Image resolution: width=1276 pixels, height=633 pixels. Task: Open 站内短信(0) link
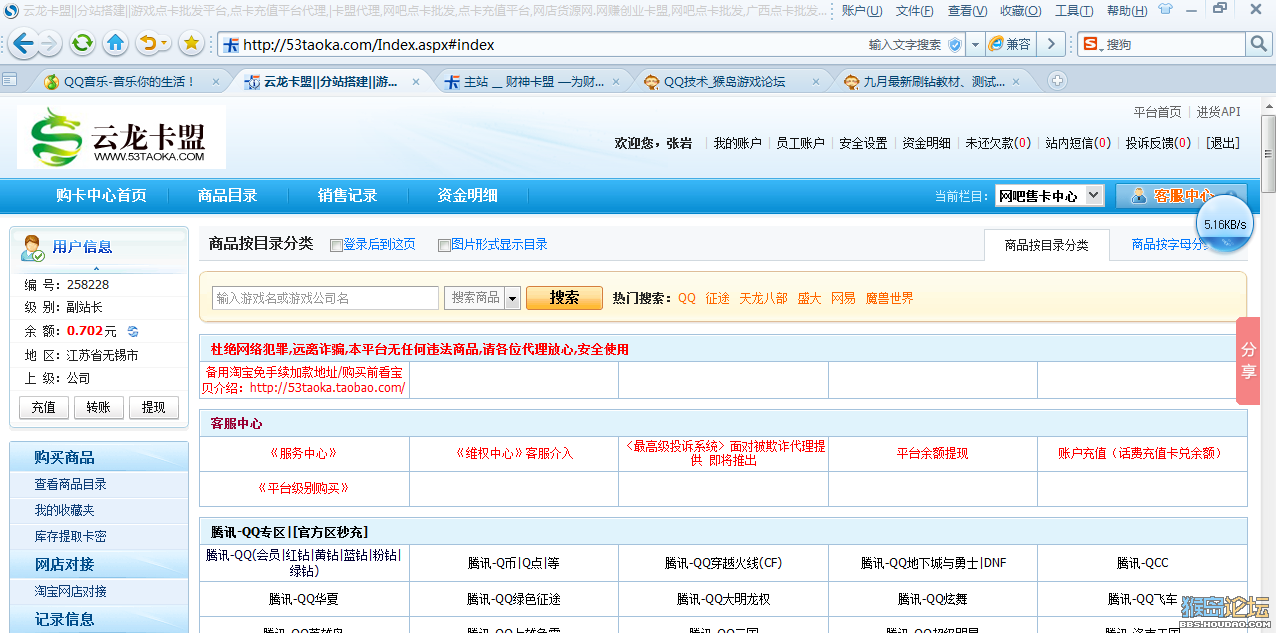(1078, 143)
